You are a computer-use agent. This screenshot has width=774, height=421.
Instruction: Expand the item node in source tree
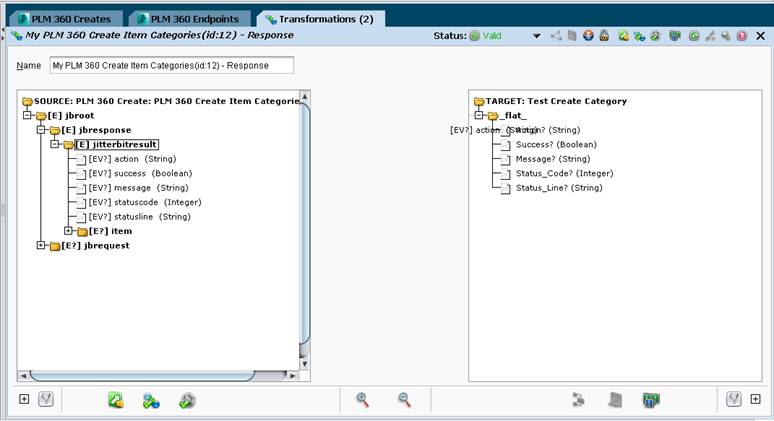(x=69, y=231)
